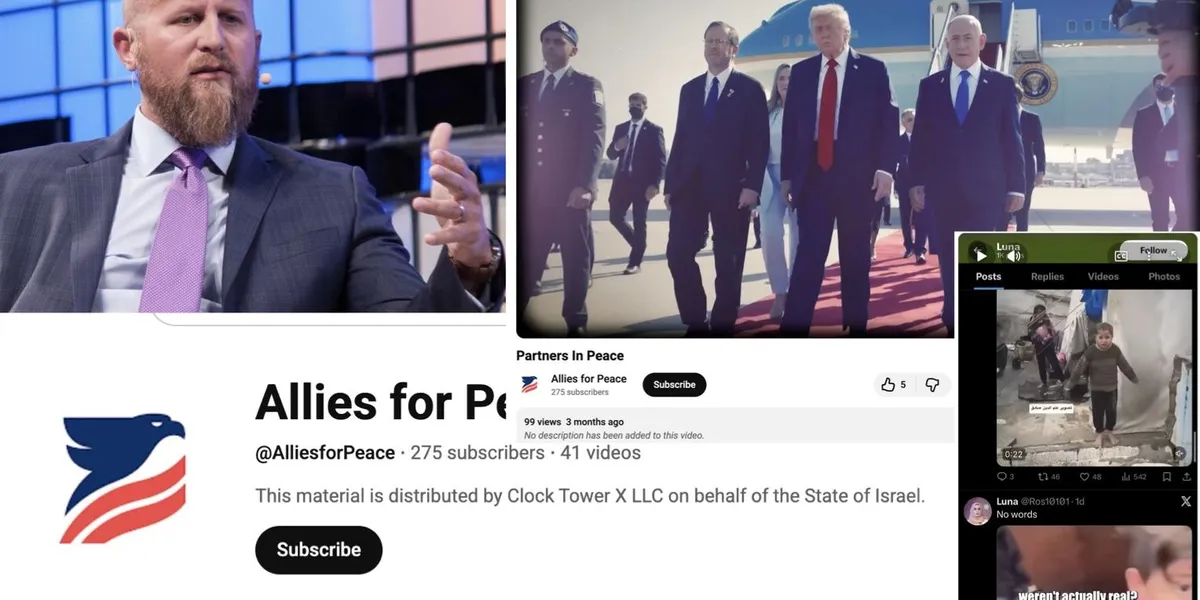Open the Photos tab
Viewport: 1200px width, 600px height.
pyautogui.click(x=1164, y=276)
